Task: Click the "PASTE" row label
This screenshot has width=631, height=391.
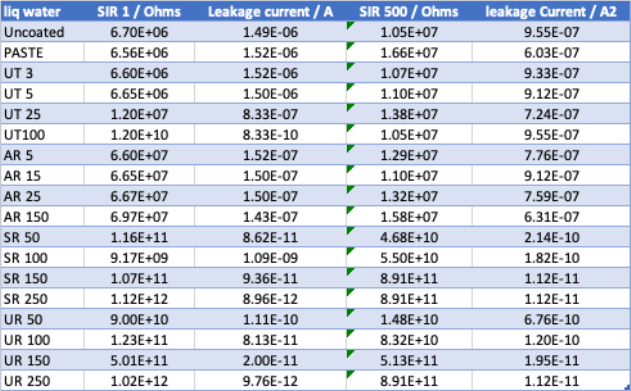Action: point(23,53)
